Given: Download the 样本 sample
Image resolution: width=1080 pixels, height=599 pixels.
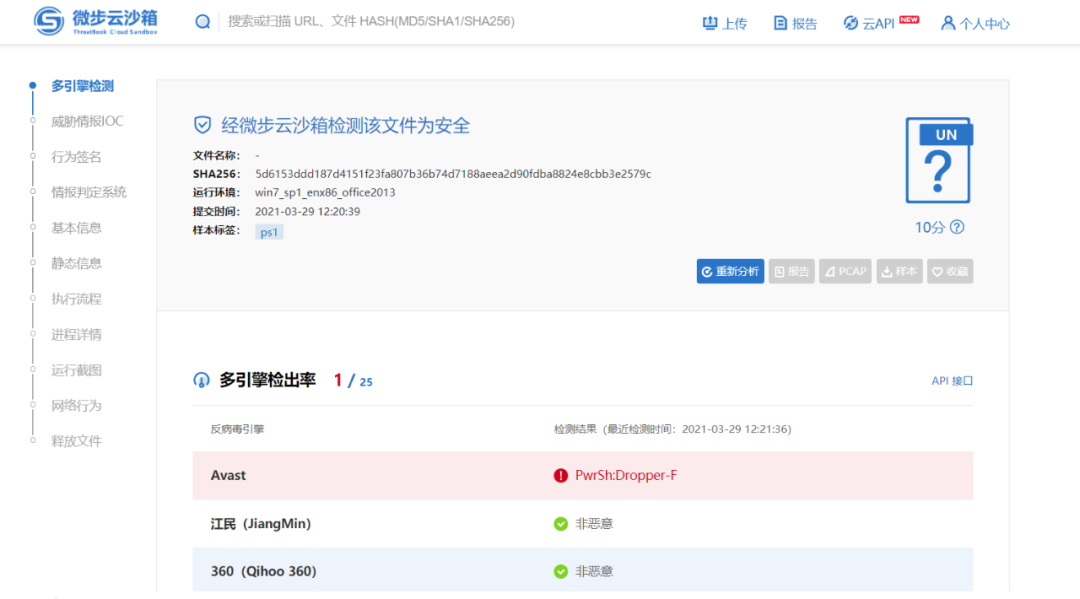Looking at the screenshot, I should click(x=900, y=271).
